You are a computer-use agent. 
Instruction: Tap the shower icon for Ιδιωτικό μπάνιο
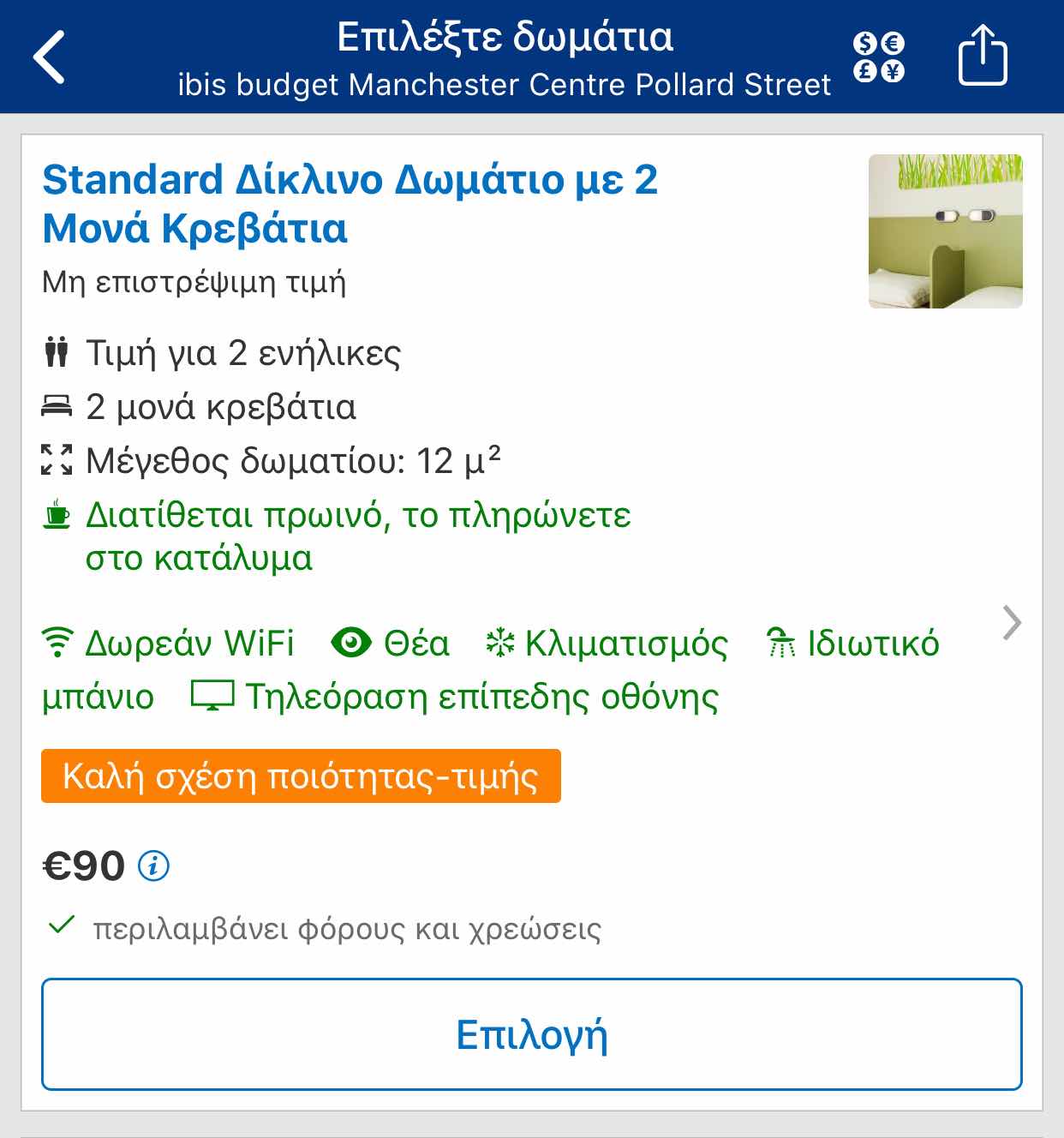(x=780, y=643)
